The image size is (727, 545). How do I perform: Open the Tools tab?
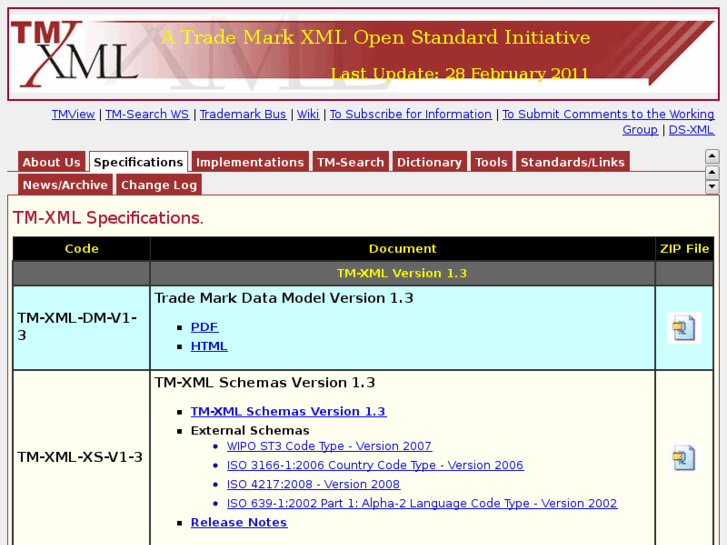click(x=491, y=162)
